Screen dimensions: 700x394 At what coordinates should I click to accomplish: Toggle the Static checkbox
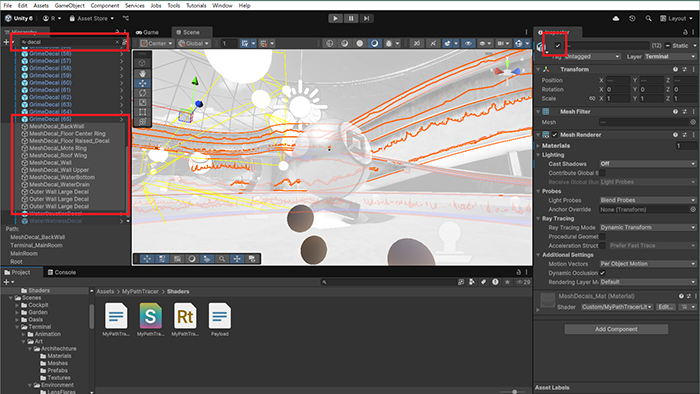coord(668,46)
